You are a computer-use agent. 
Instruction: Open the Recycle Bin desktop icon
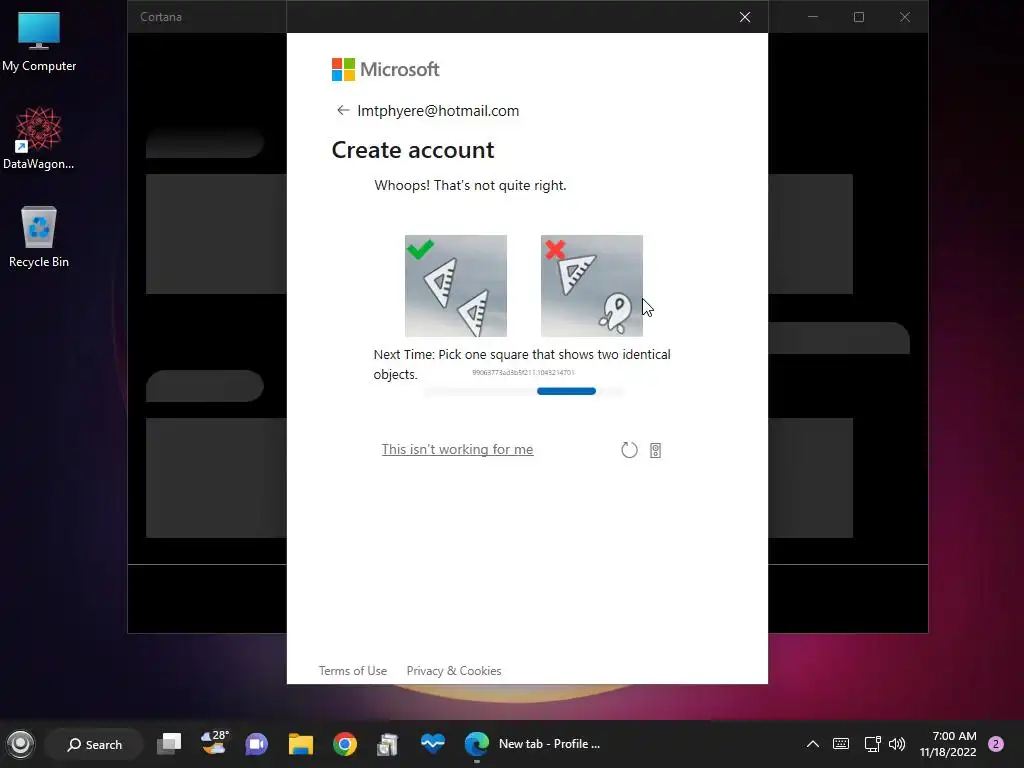[x=39, y=236]
